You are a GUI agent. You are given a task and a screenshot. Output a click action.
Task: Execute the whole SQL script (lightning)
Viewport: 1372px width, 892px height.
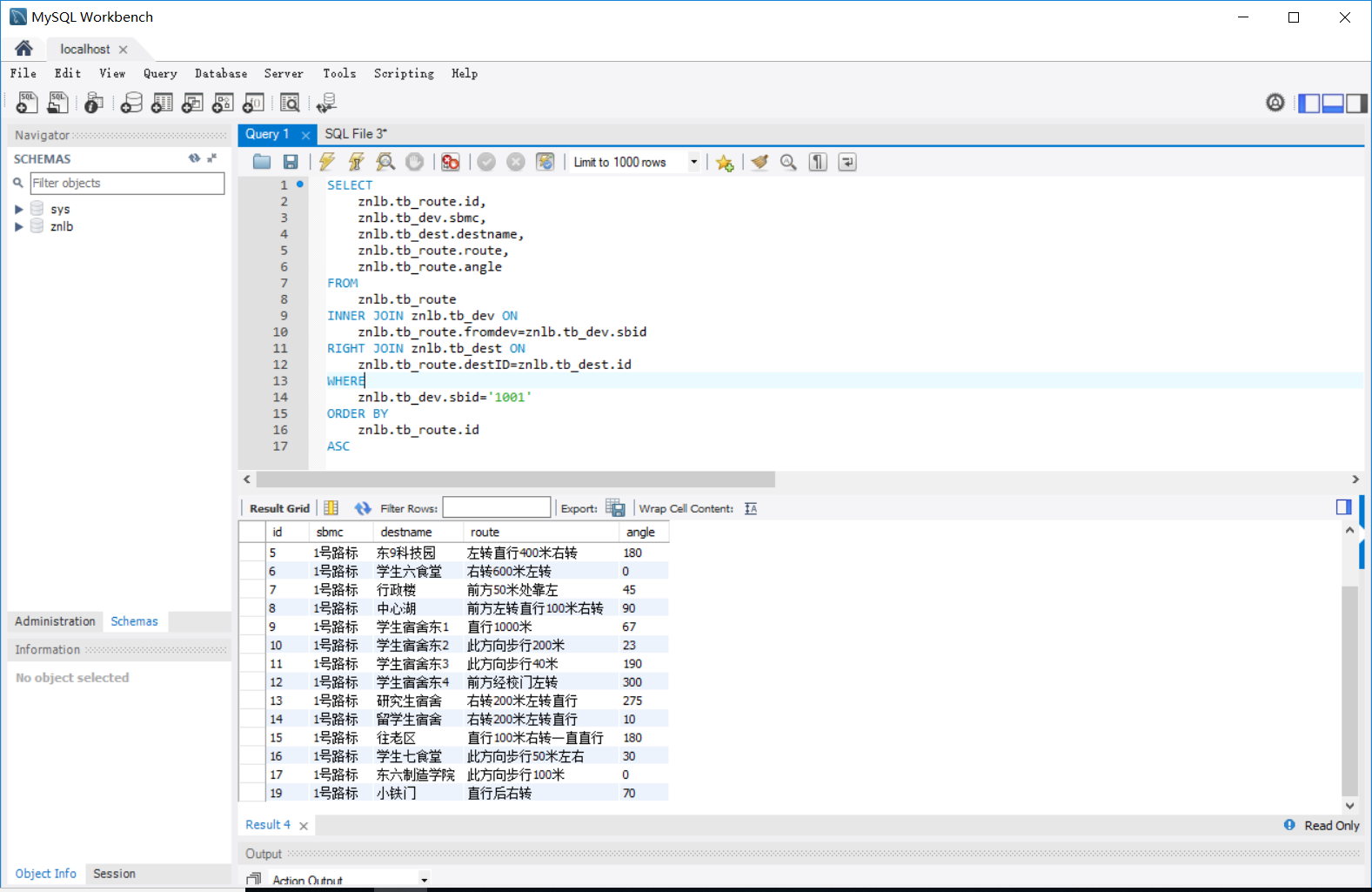pyautogui.click(x=327, y=162)
